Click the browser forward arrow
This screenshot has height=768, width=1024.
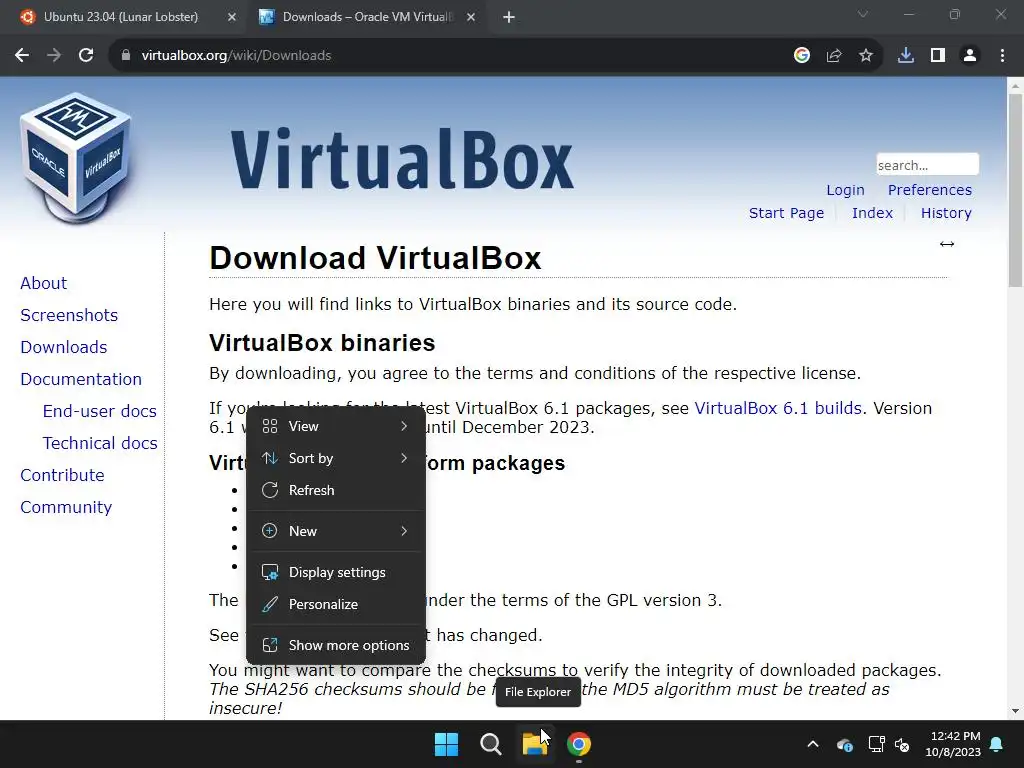click(54, 56)
